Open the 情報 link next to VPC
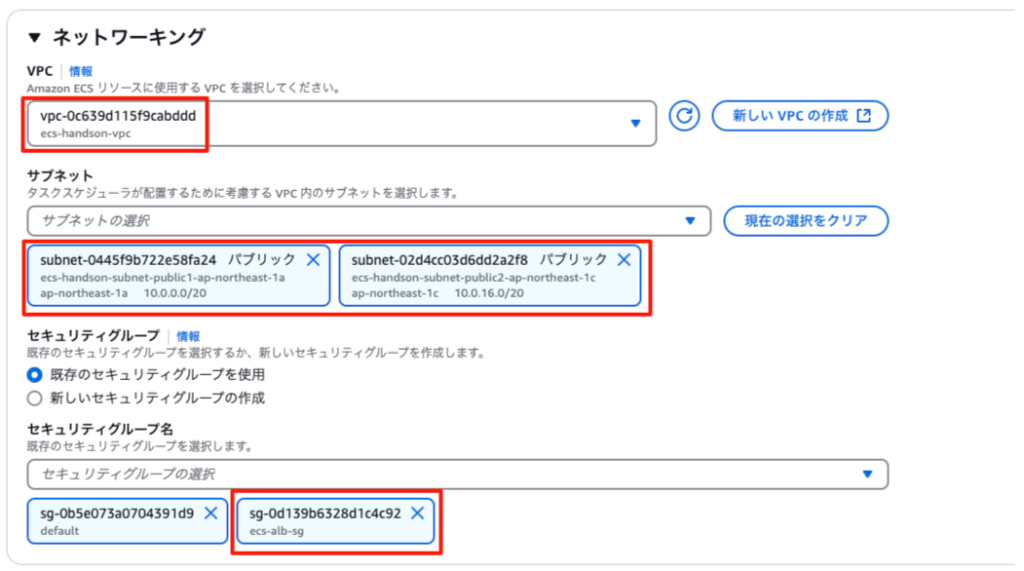 (x=81, y=71)
